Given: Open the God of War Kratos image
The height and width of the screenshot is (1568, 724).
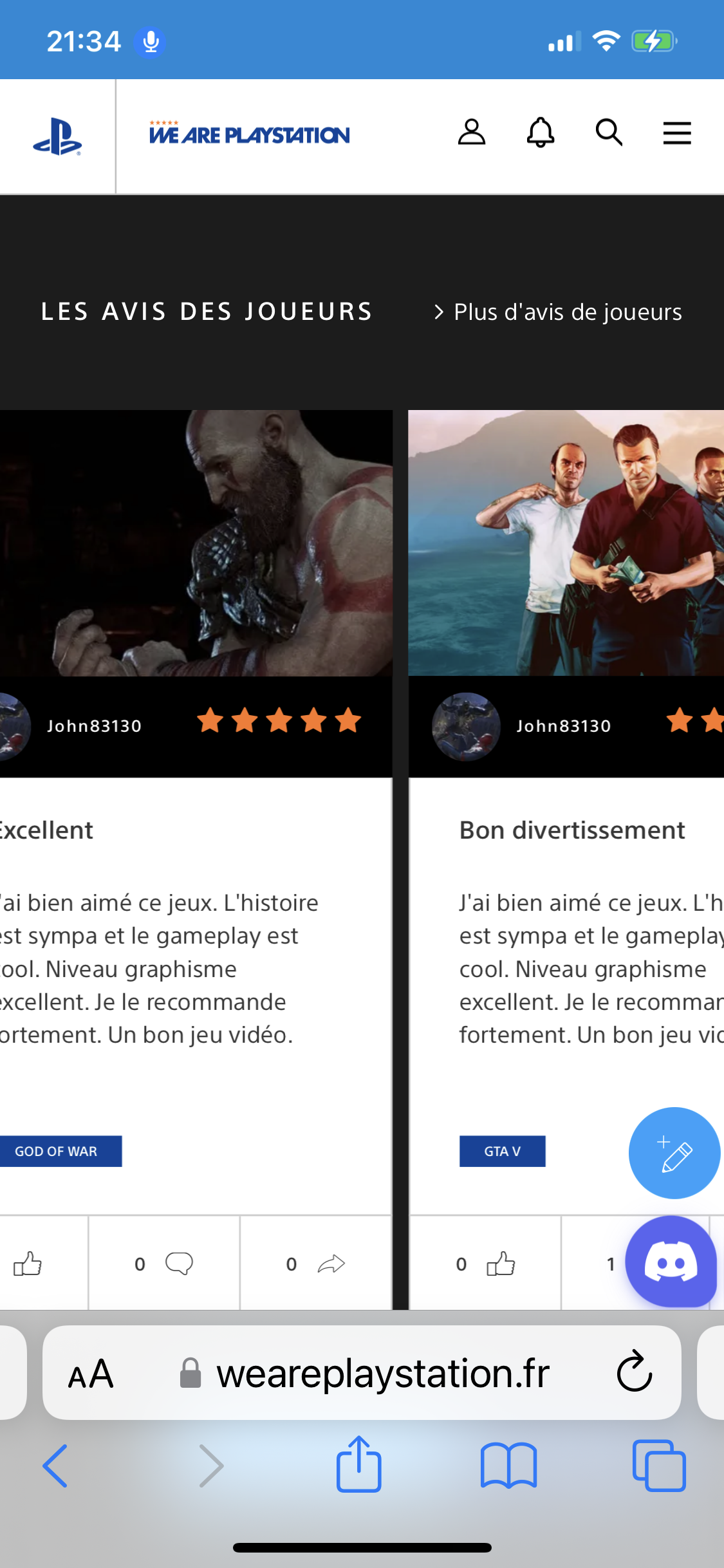Looking at the screenshot, I should pos(196,543).
